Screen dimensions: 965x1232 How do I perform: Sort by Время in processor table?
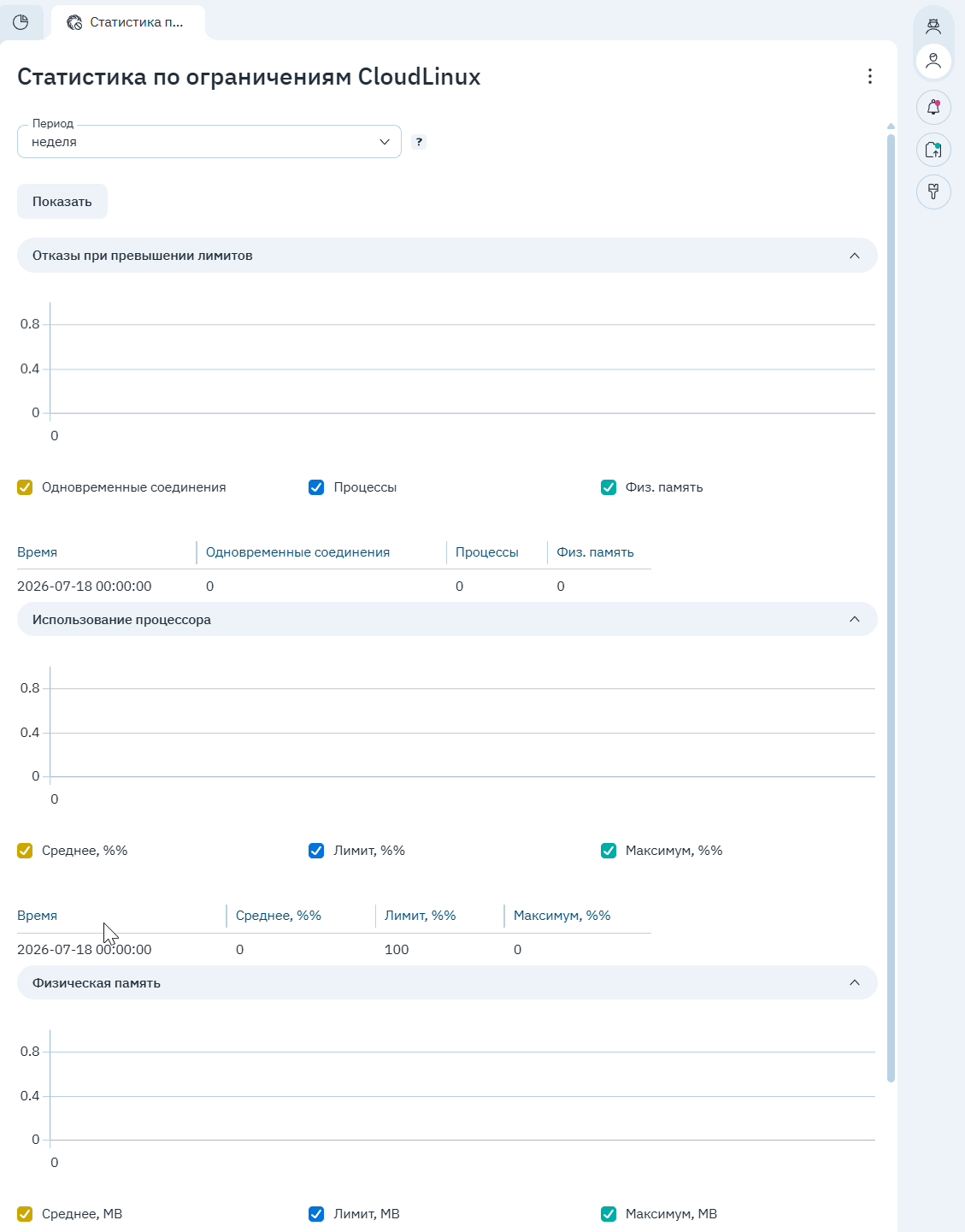point(38,916)
